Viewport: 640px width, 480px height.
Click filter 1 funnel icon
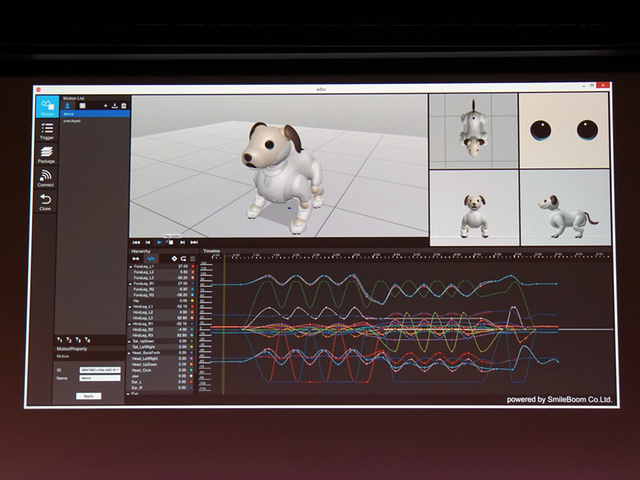pos(60,340)
